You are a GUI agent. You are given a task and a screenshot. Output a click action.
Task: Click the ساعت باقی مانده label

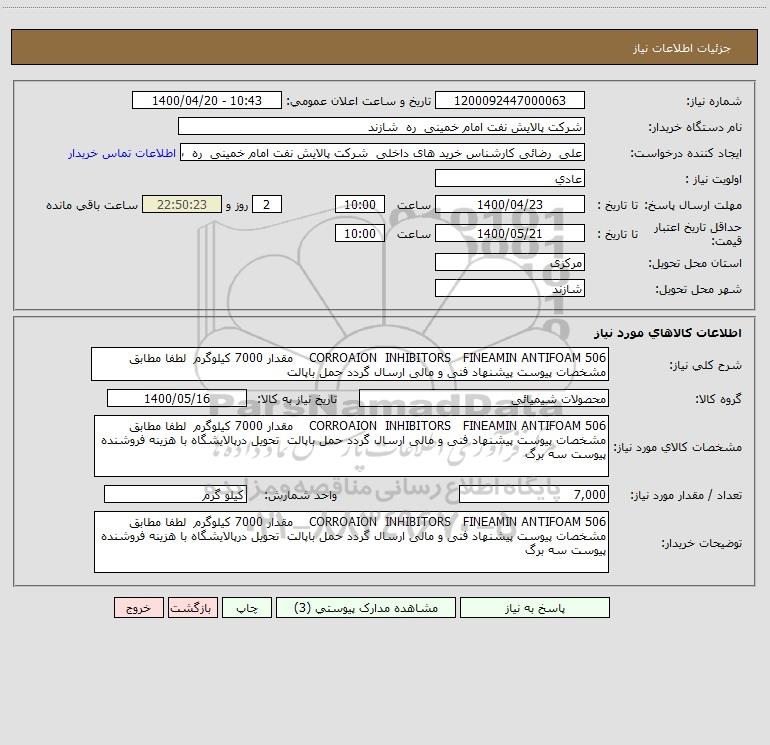[x=92, y=205]
